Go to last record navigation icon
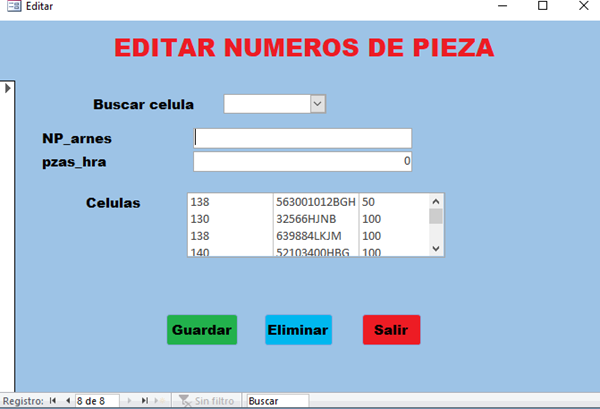600x409 pixels. click(x=144, y=401)
